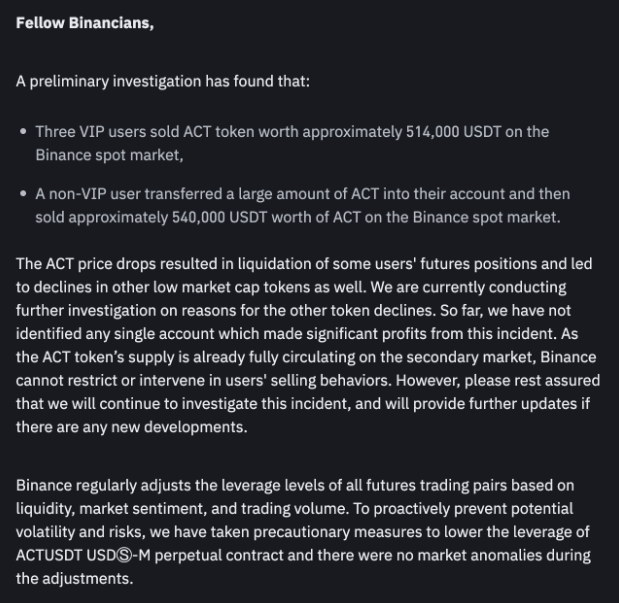Click the second bullet point marker

tap(23, 194)
